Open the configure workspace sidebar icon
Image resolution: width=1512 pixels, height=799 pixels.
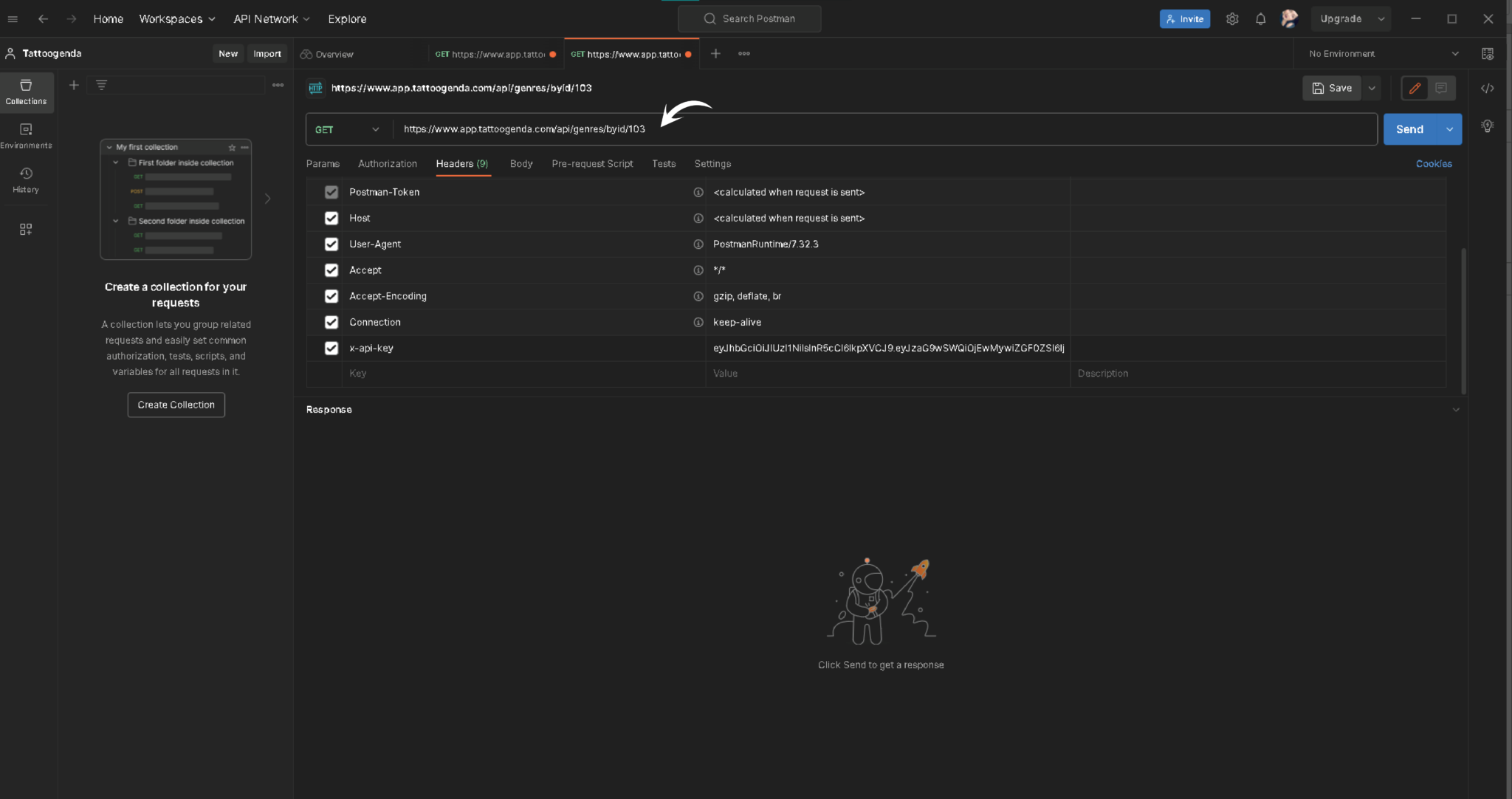click(26, 230)
